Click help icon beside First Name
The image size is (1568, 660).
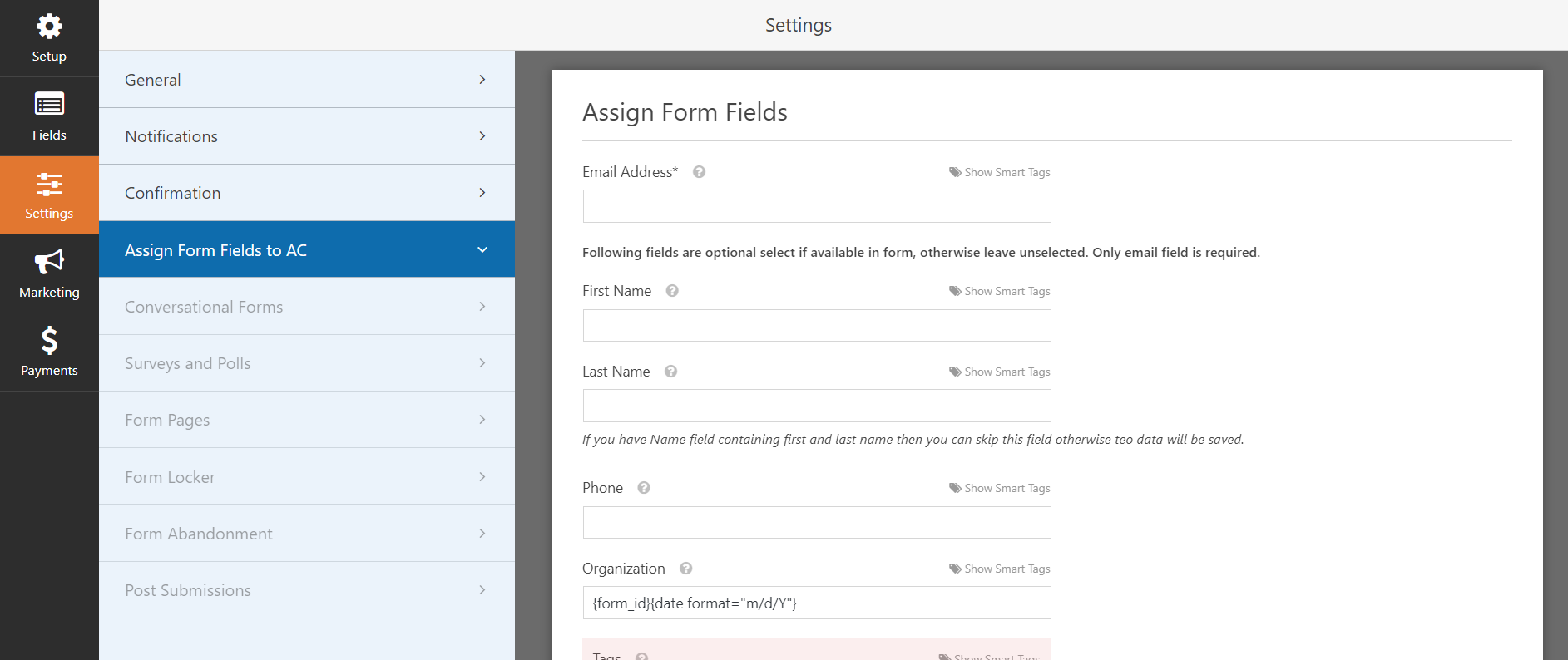click(672, 291)
